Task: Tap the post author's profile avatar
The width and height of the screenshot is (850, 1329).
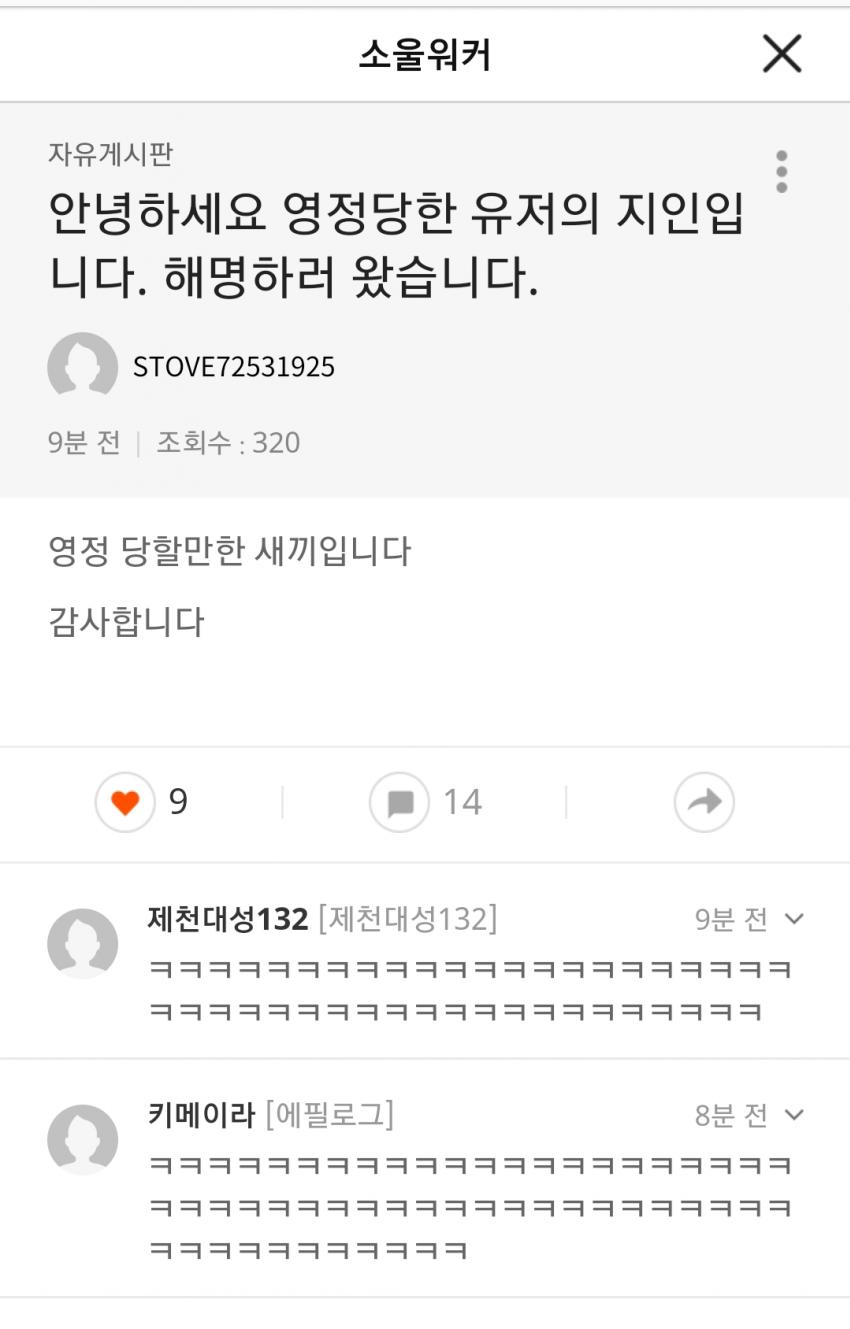Action: click(x=82, y=367)
